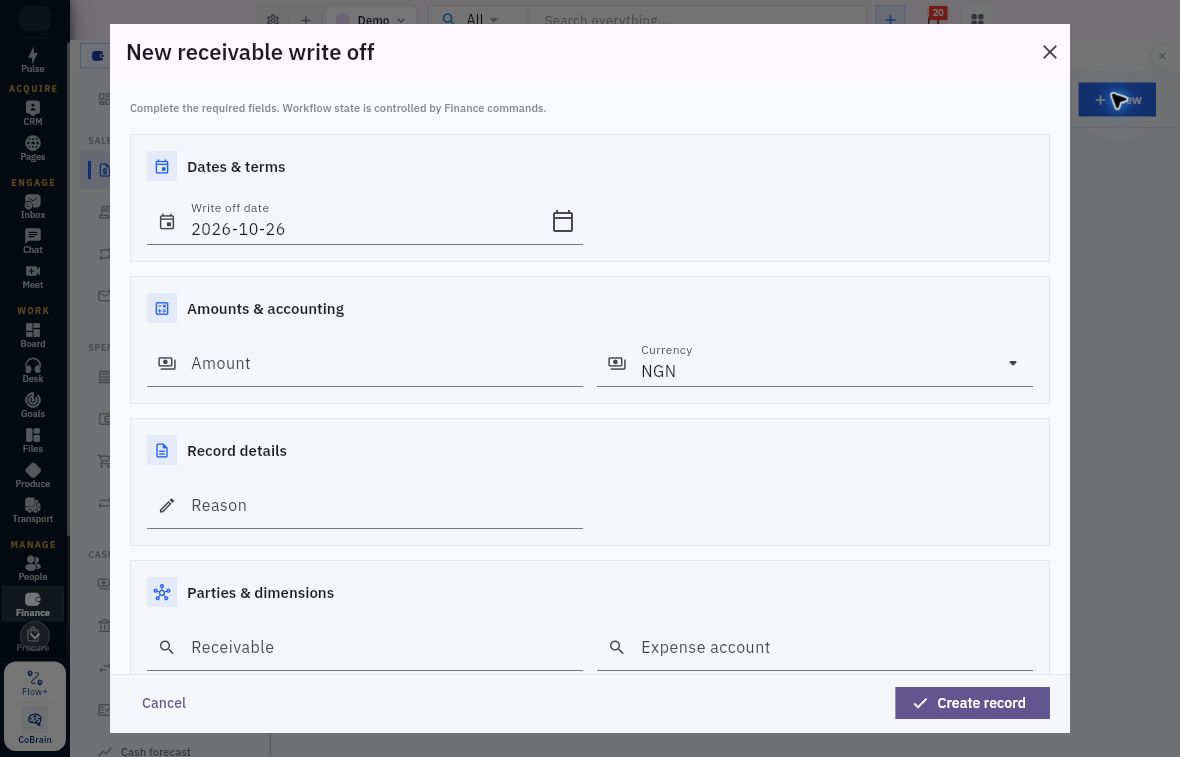
Task: Expand the Currency dropdown
Action: tap(815, 363)
